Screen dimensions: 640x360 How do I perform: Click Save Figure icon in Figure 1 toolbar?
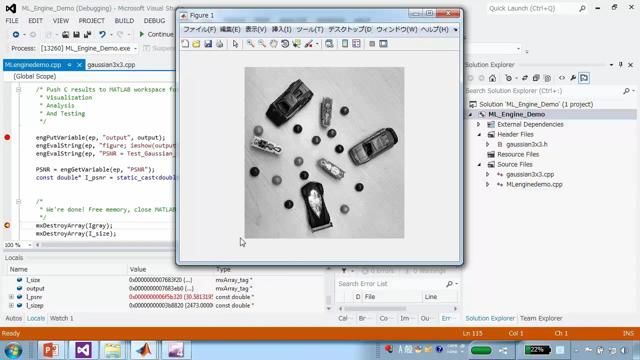click(208, 44)
